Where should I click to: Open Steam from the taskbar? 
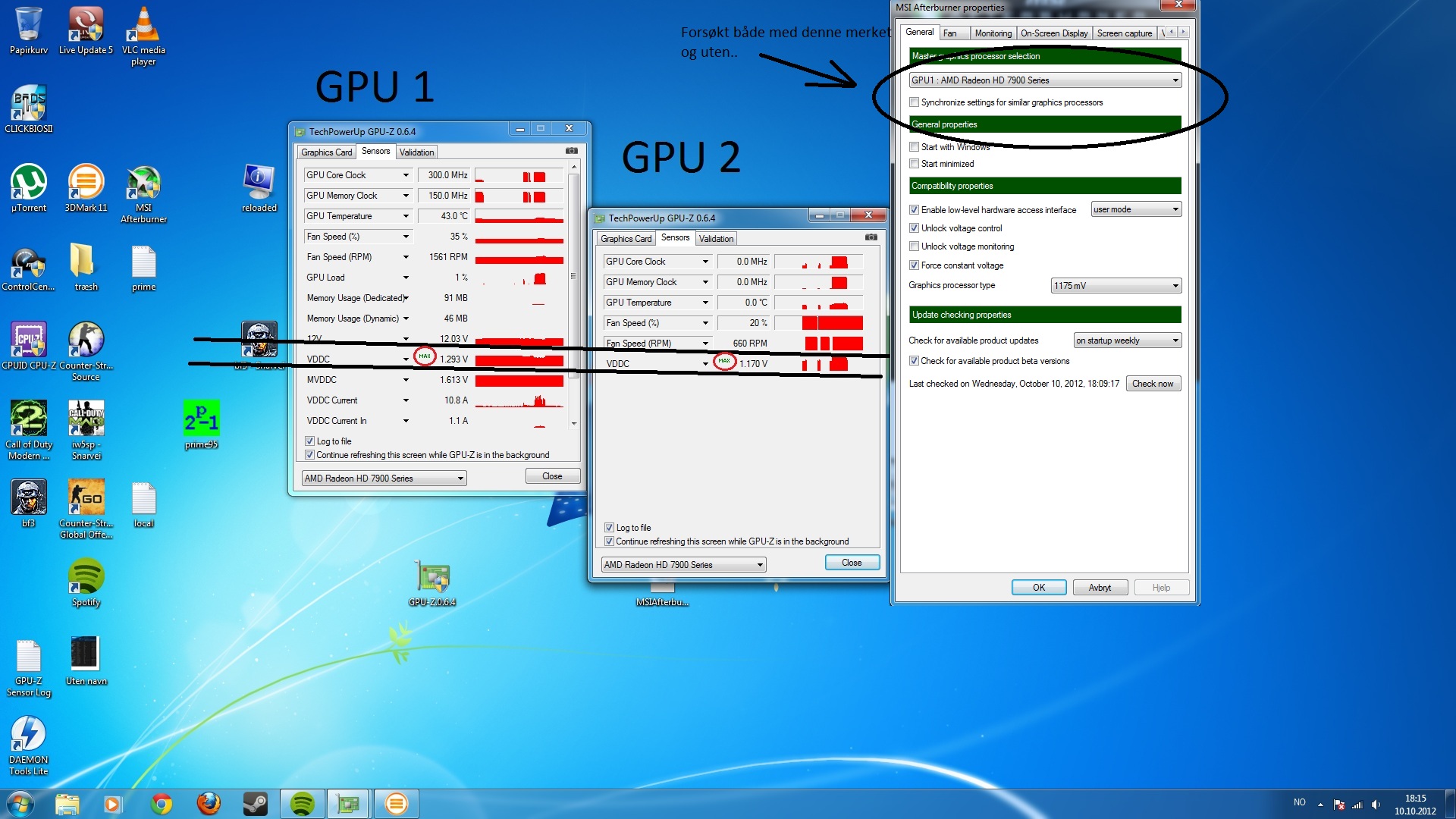pyautogui.click(x=256, y=804)
